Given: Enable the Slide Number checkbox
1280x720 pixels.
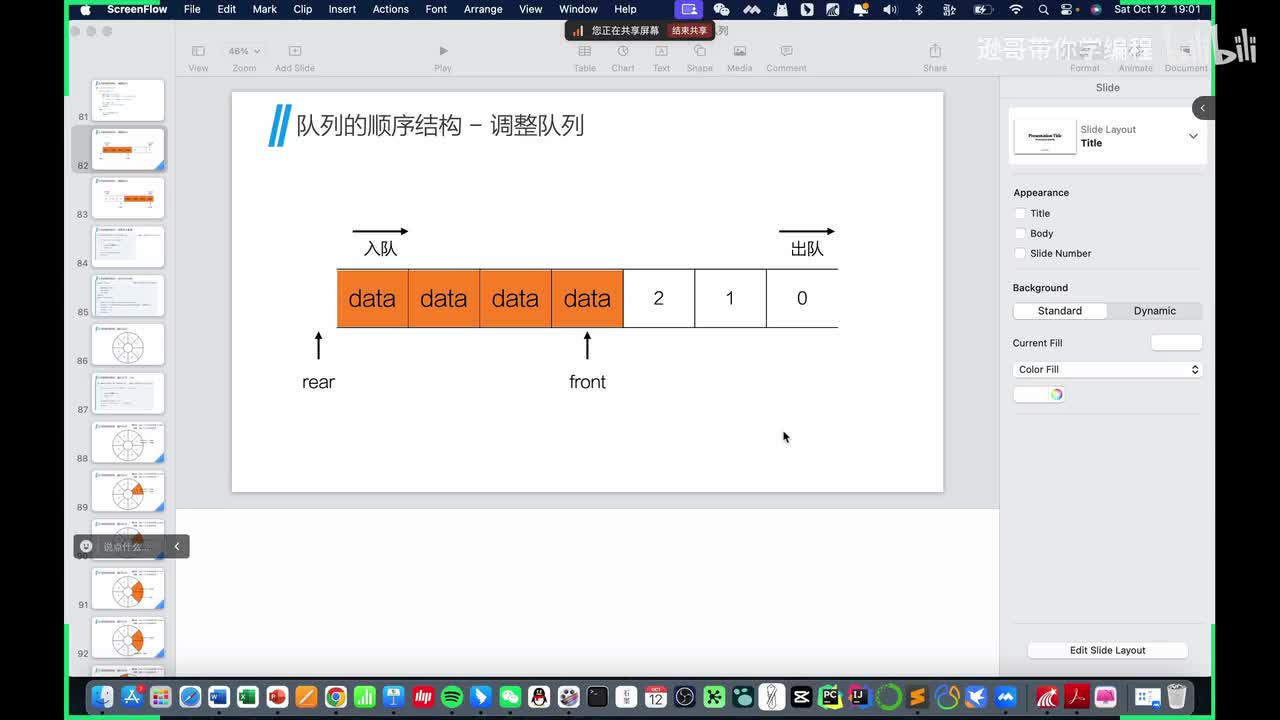Looking at the screenshot, I should [x=1020, y=253].
